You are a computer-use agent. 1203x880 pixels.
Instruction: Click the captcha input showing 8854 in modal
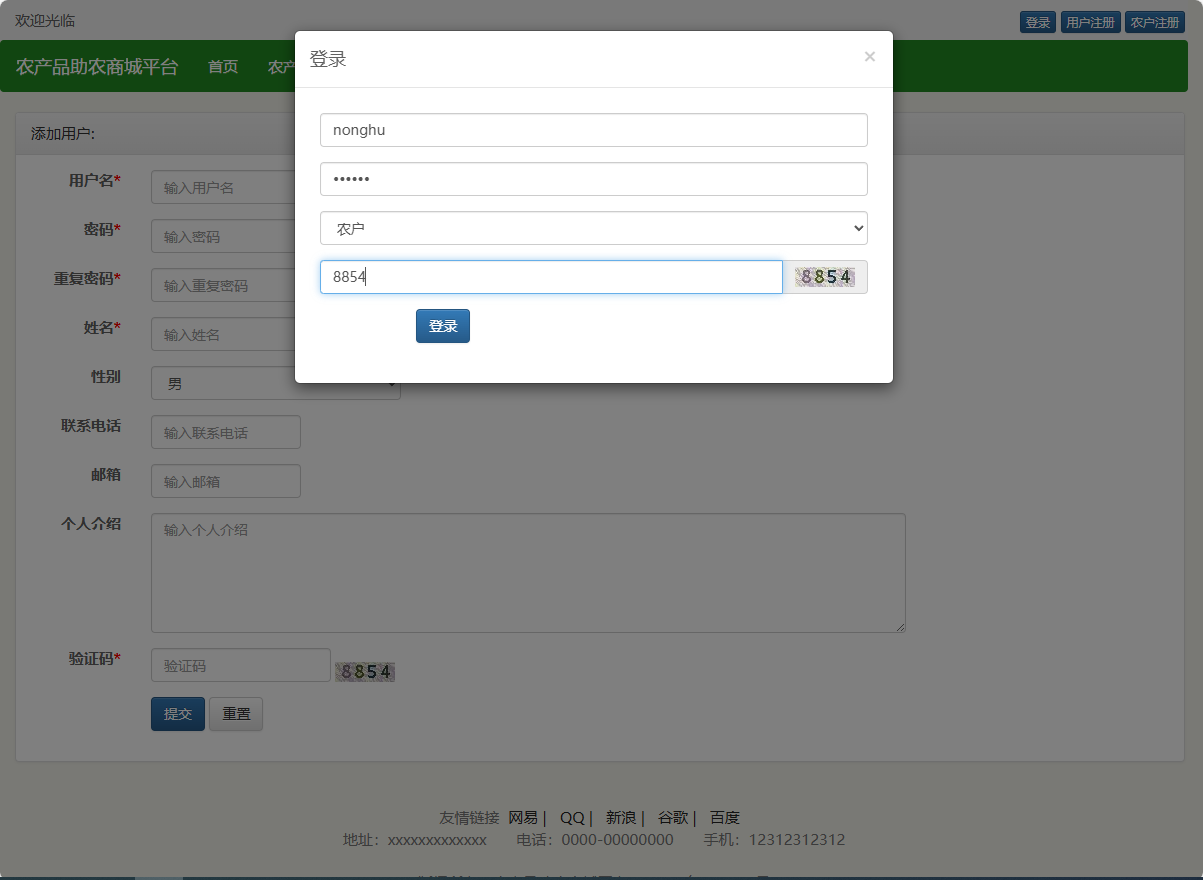point(550,277)
